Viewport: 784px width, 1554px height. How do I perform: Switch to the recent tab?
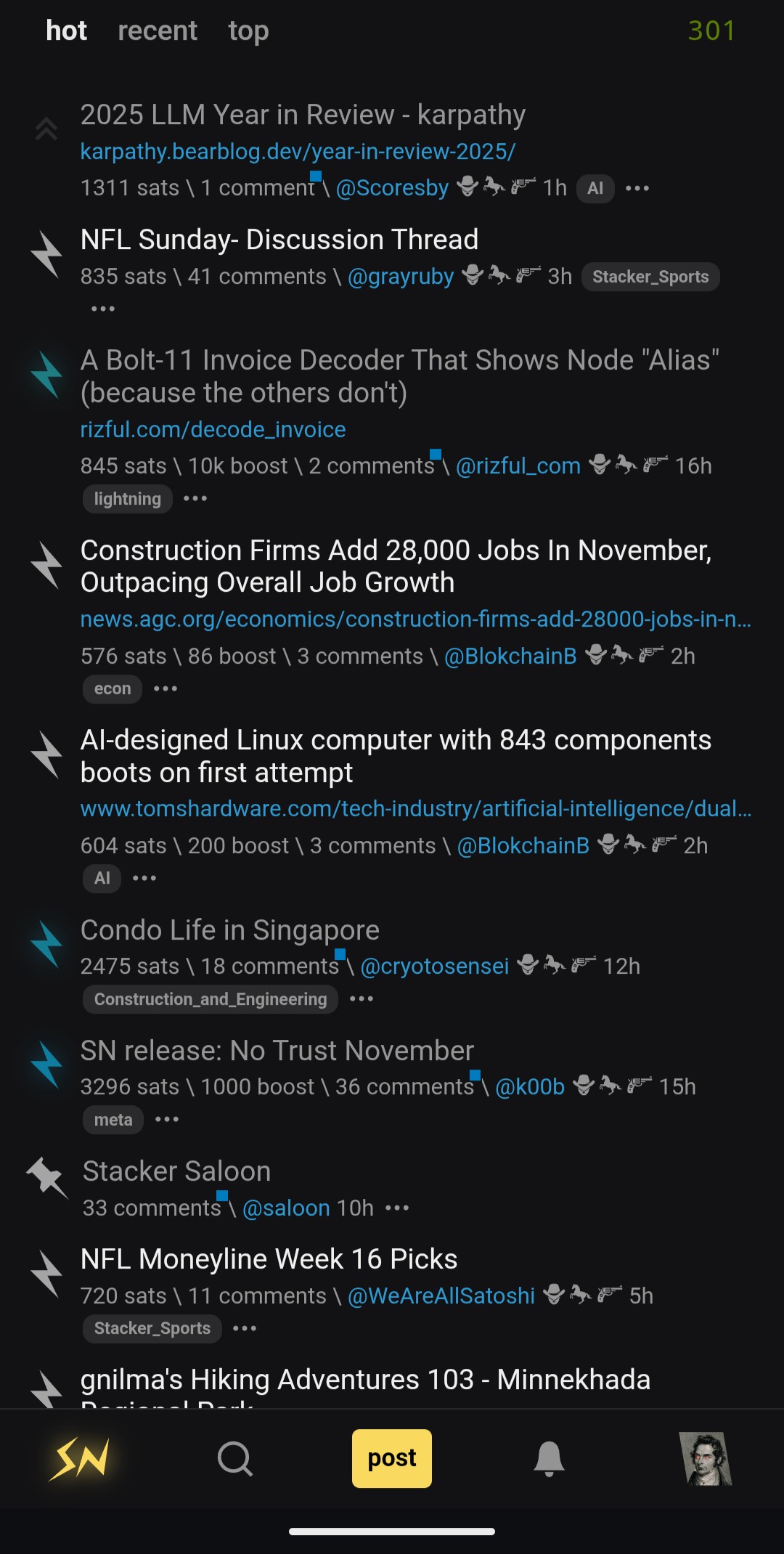click(x=158, y=30)
